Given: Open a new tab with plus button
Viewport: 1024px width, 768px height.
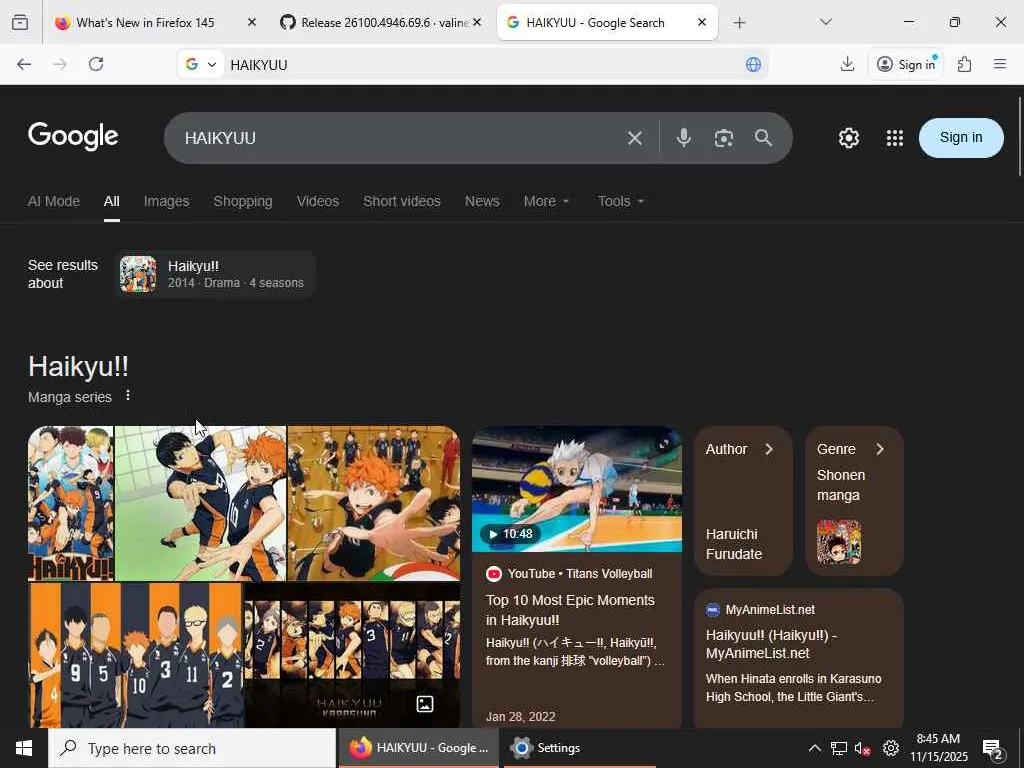Looking at the screenshot, I should point(739,23).
